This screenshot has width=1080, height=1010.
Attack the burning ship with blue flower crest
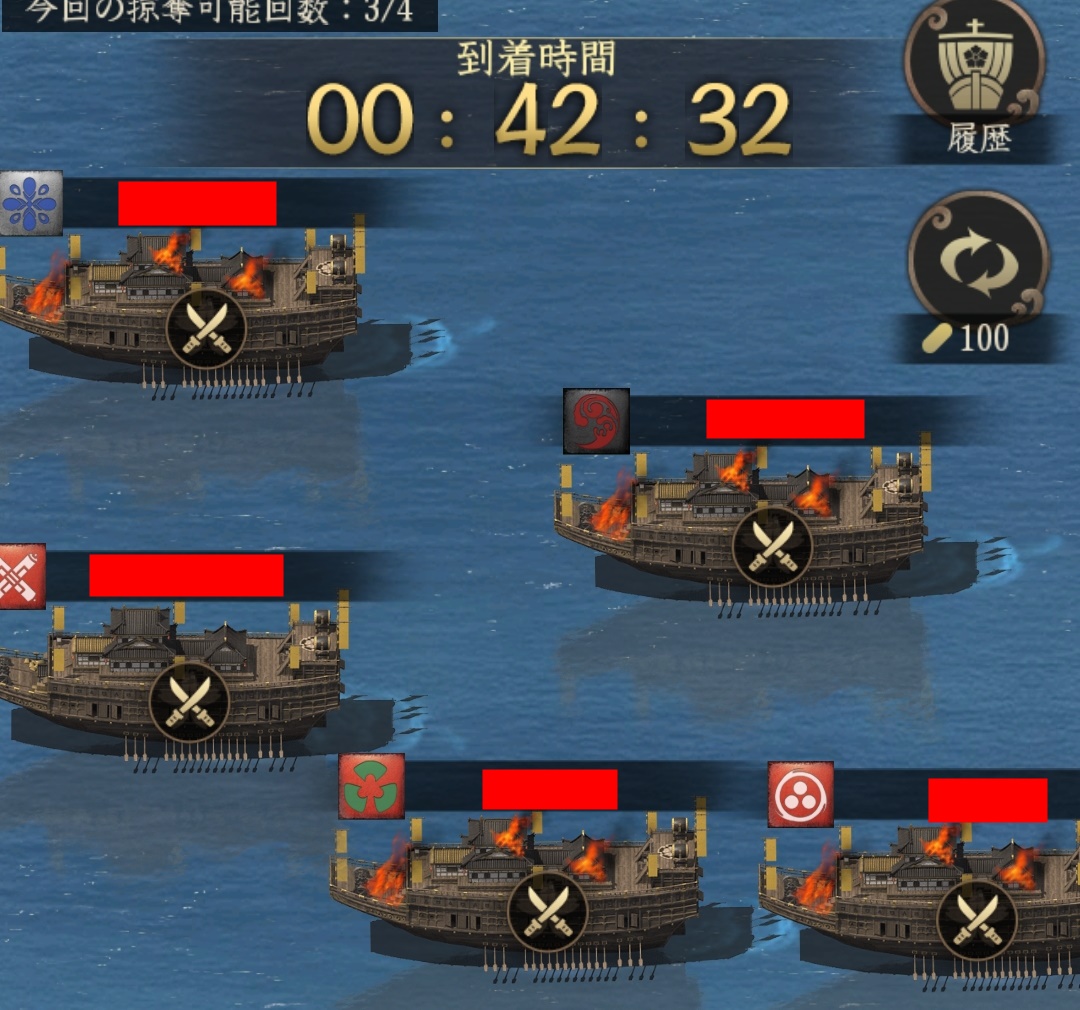(207, 329)
